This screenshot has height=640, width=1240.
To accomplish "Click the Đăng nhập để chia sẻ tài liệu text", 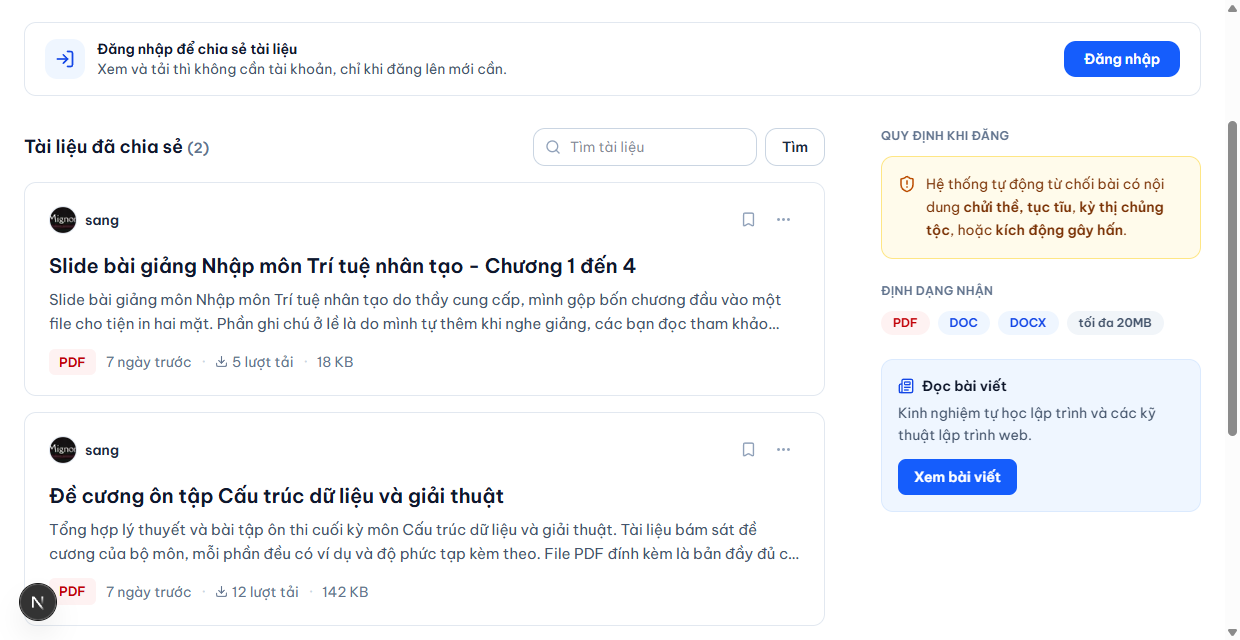I will tap(197, 49).
